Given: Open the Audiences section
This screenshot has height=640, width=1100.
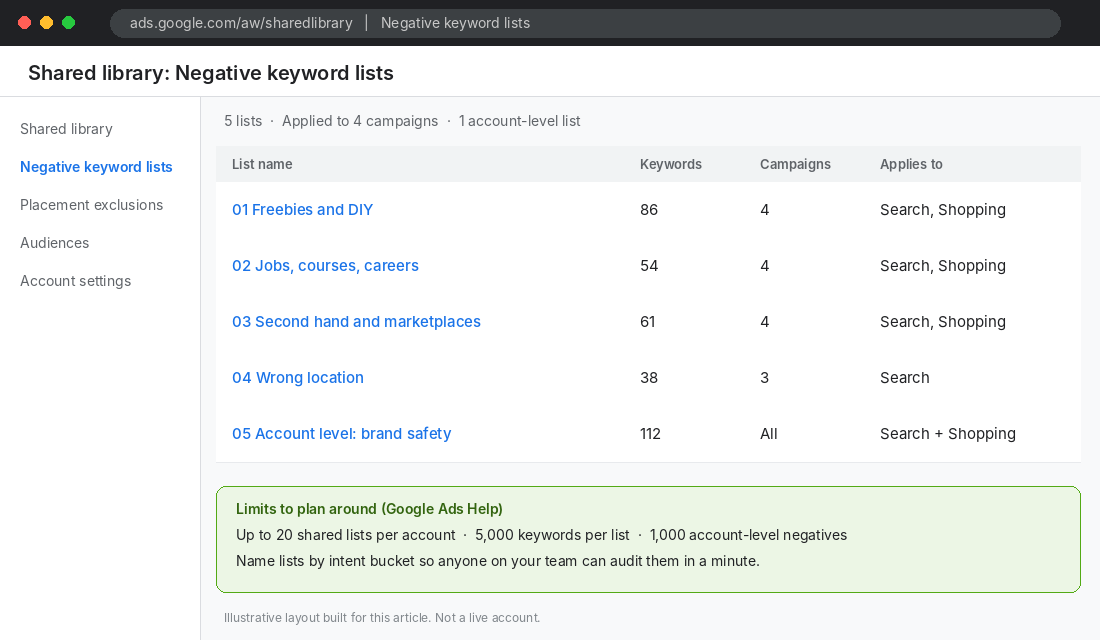Looking at the screenshot, I should pos(55,243).
